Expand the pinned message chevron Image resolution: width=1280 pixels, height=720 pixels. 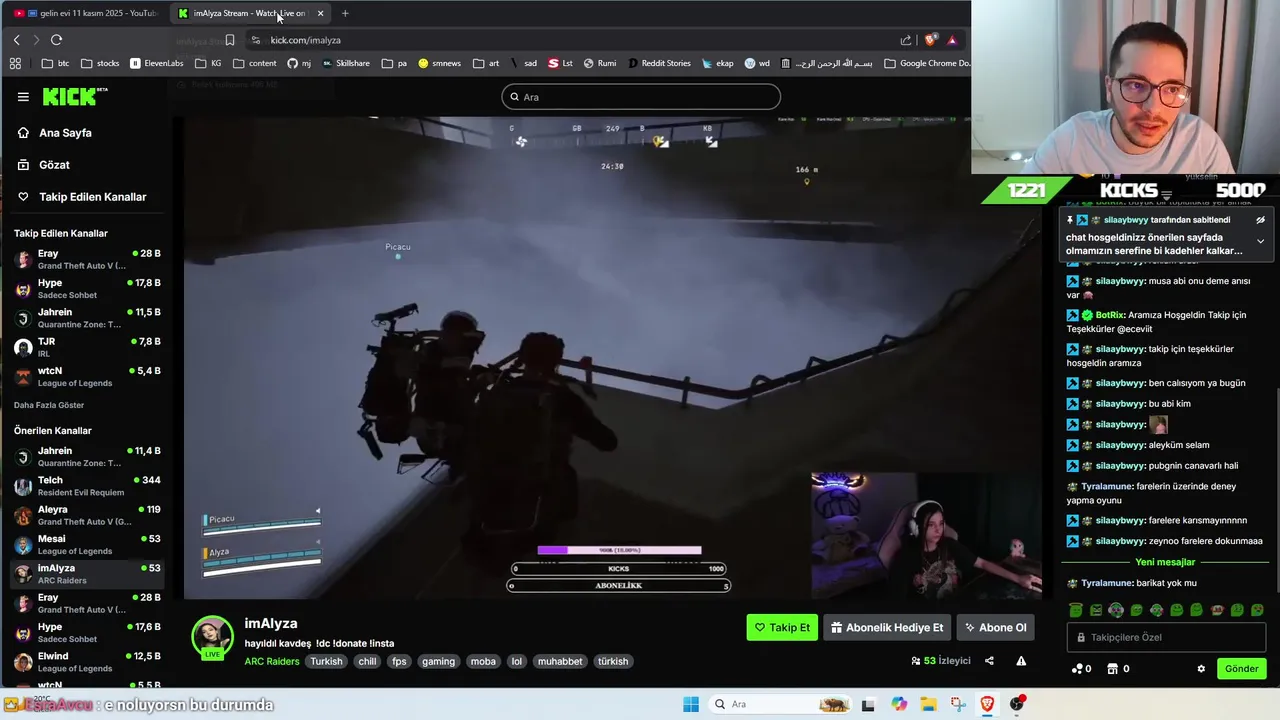click(x=1260, y=241)
